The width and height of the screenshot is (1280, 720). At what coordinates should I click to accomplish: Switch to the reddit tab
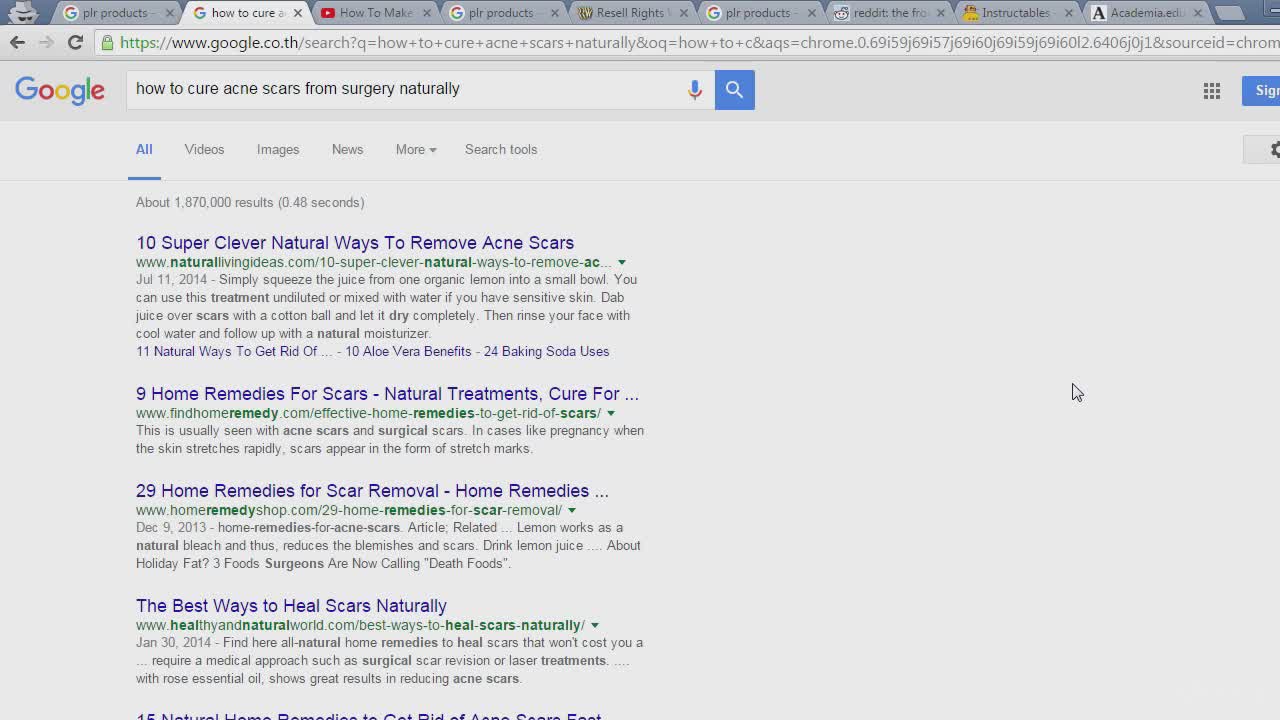[885, 13]
